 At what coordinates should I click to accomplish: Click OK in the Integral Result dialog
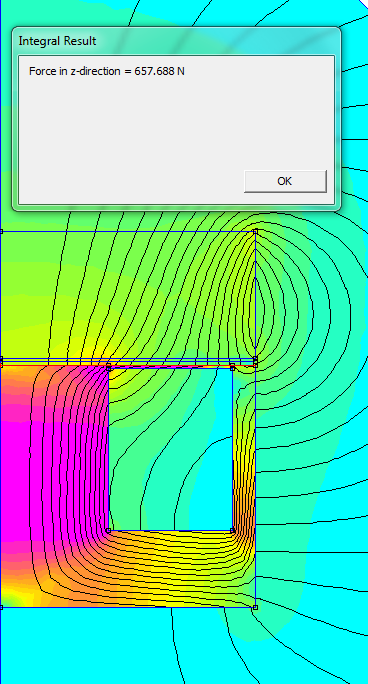click(x=285, y=181)
